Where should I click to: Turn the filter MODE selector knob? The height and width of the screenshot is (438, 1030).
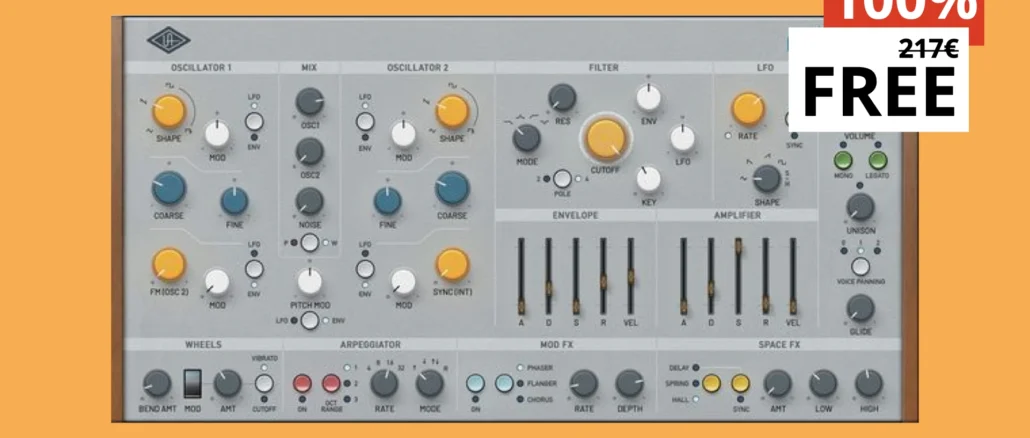coord(526,138)
